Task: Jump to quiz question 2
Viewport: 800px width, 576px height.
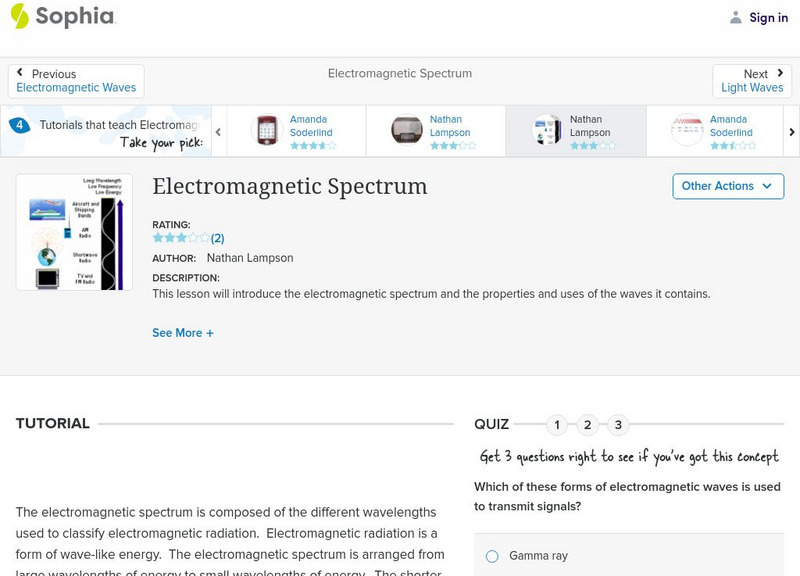Action: coord(588,425)
